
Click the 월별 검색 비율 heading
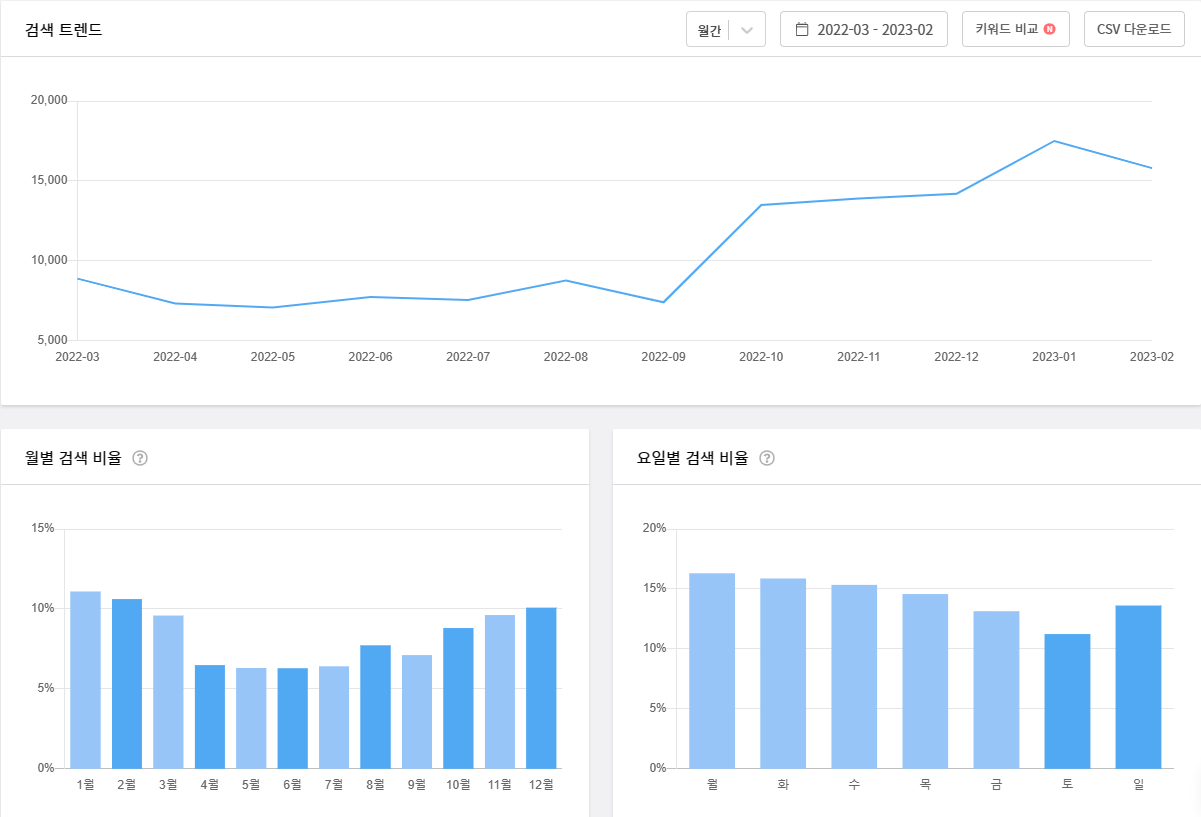tap(73, 458)
